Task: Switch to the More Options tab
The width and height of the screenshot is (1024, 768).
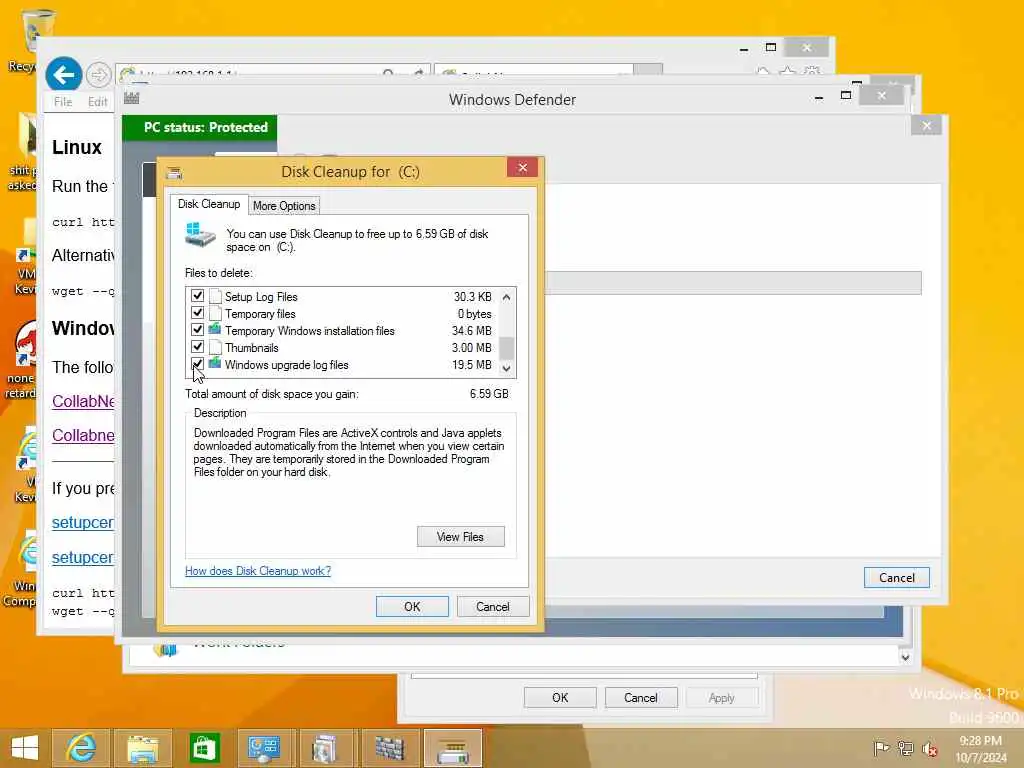Action: coord(284,206)
